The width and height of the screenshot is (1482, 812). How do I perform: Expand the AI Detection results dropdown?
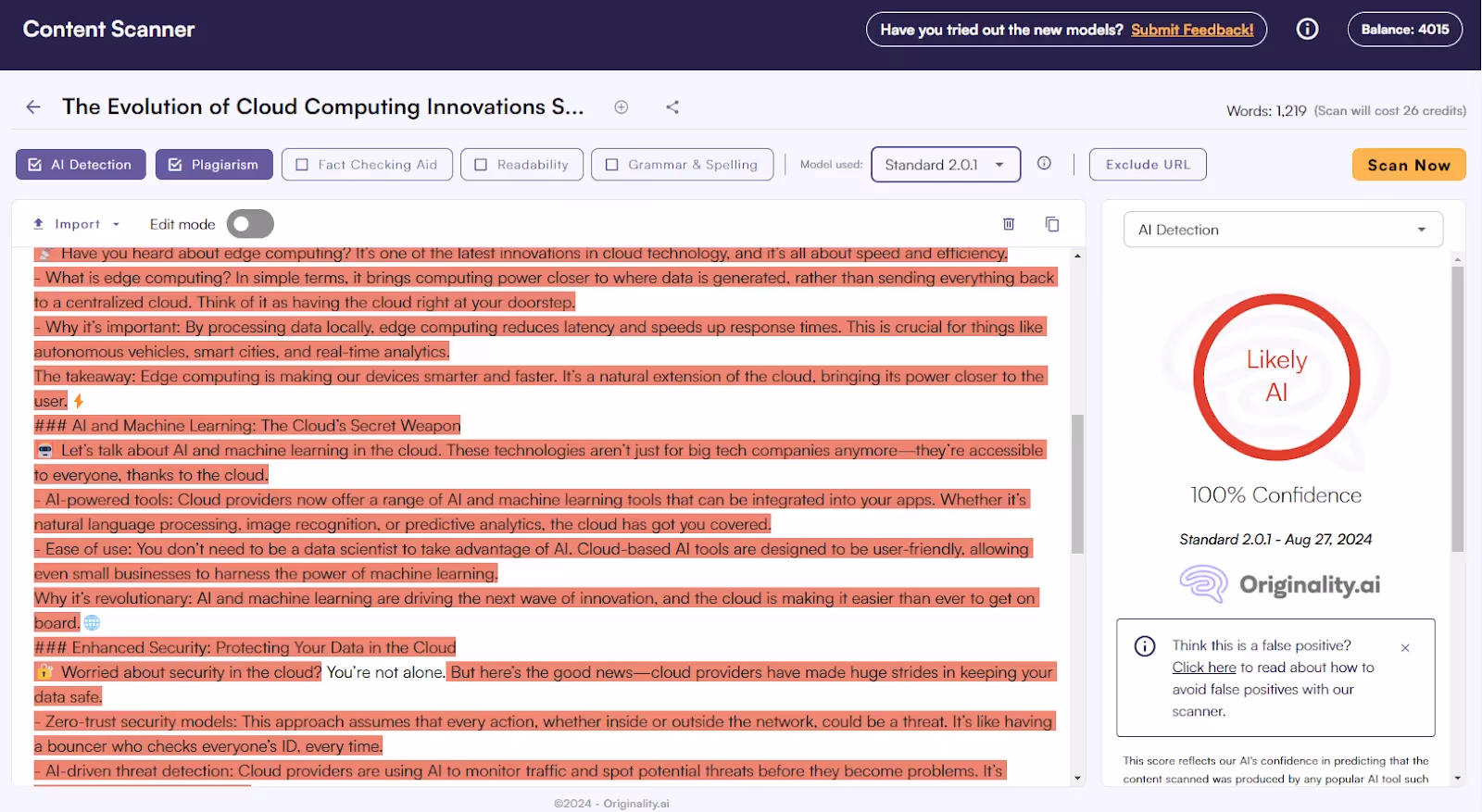pyautogui.click(x=1283, y=230)
